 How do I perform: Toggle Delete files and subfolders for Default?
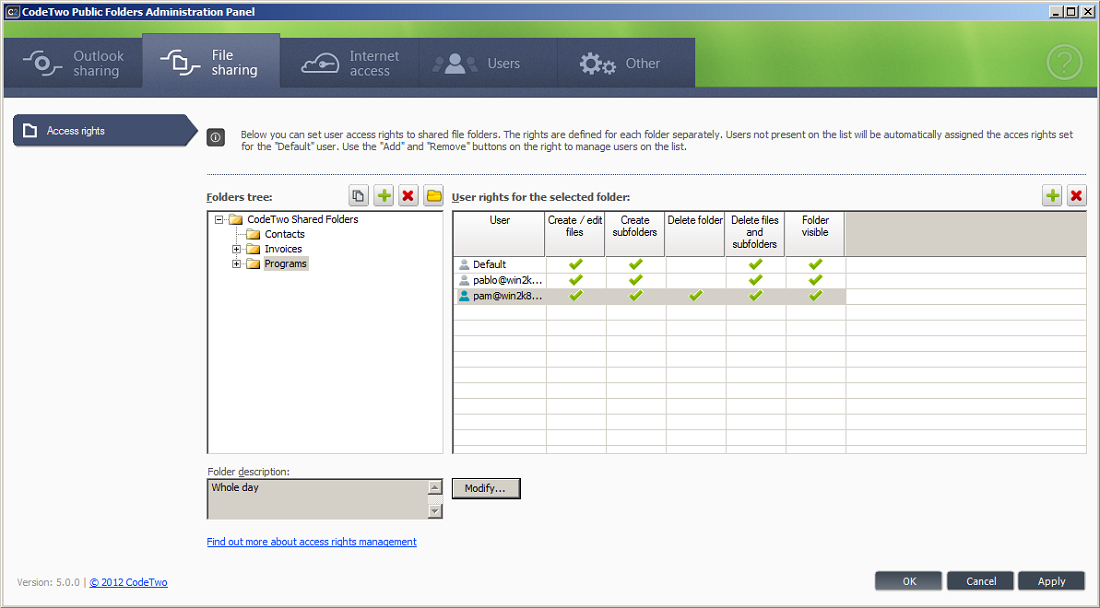(x=756, y=264)
